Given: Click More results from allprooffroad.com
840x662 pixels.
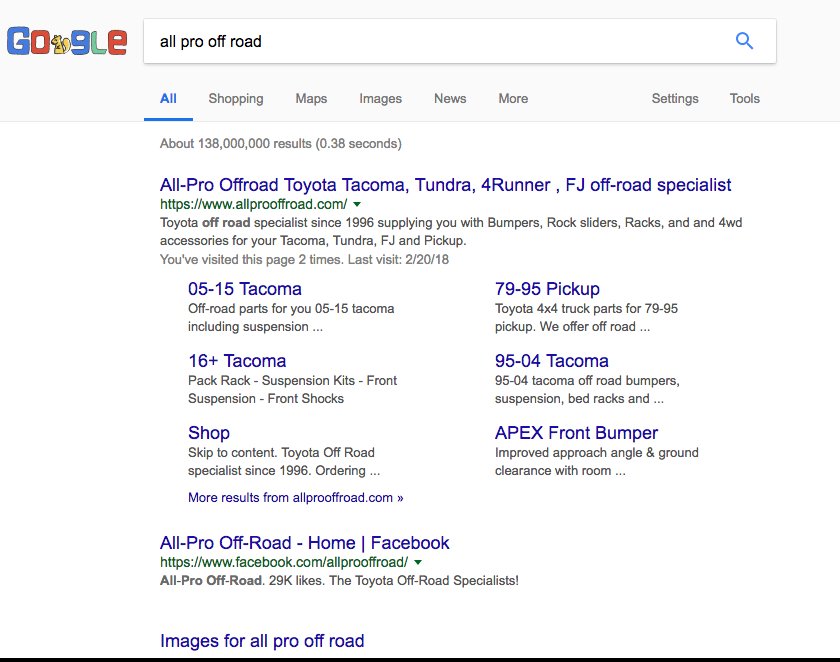Looking at the screenshot, I should click(x=295, y=498).
